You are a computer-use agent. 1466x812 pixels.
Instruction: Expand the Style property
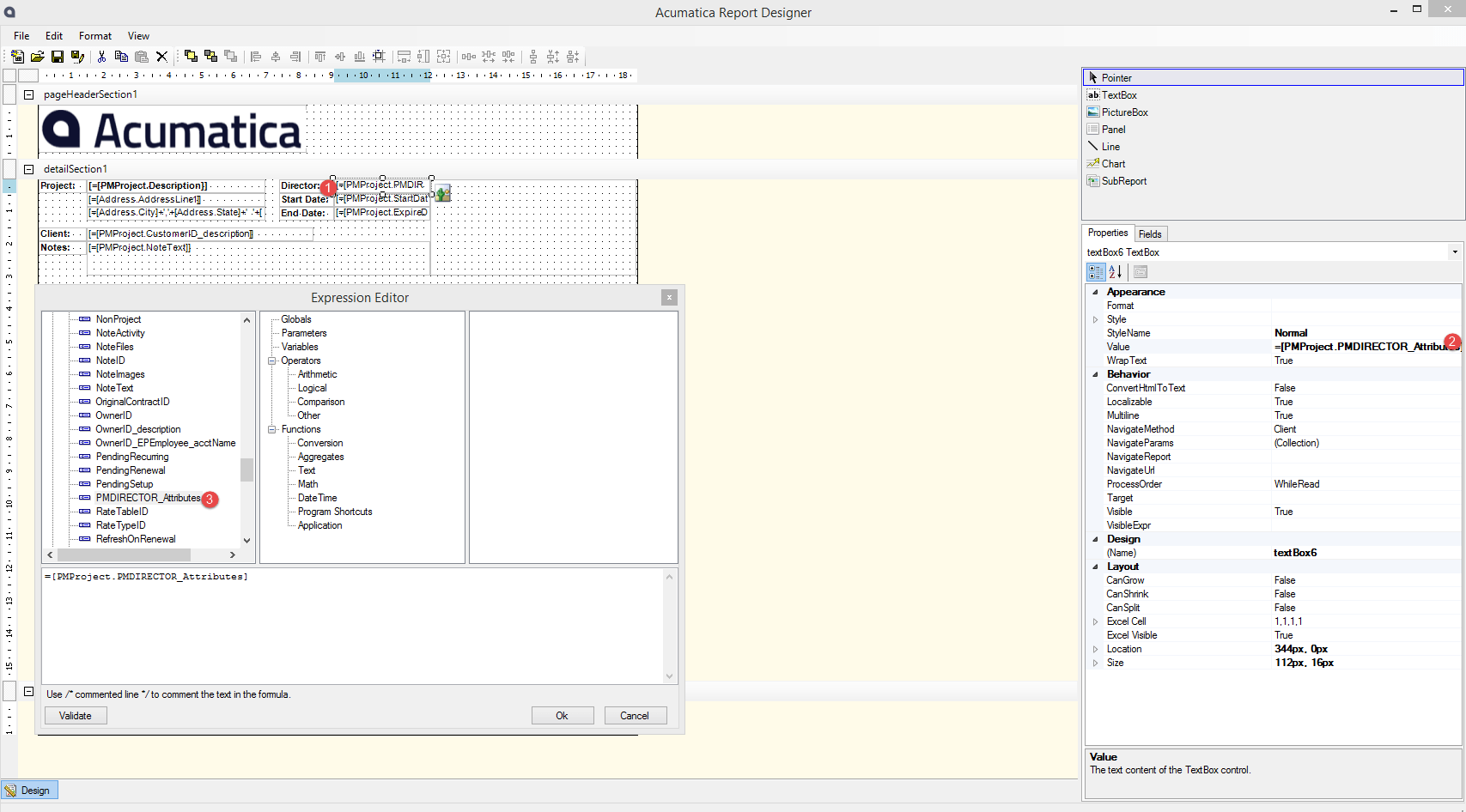click(x=1095, y=319)
